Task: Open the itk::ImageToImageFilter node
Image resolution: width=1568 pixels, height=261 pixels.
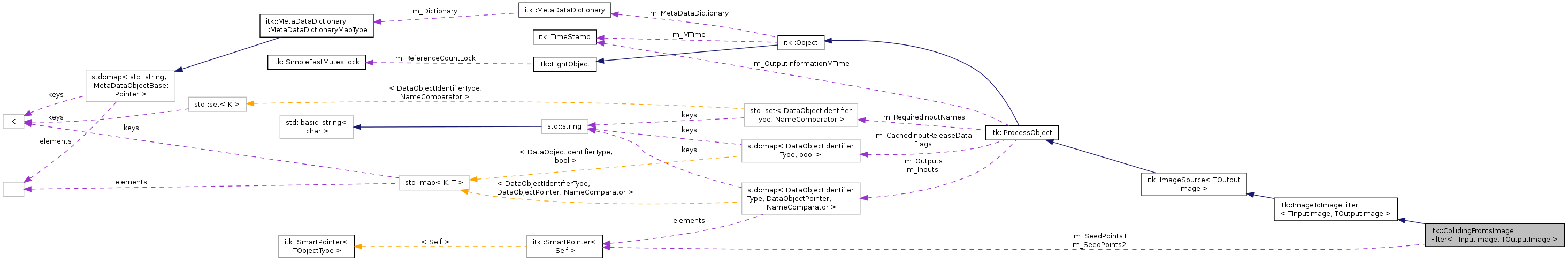Action: pyautogui.click(x=1335, y=209)
